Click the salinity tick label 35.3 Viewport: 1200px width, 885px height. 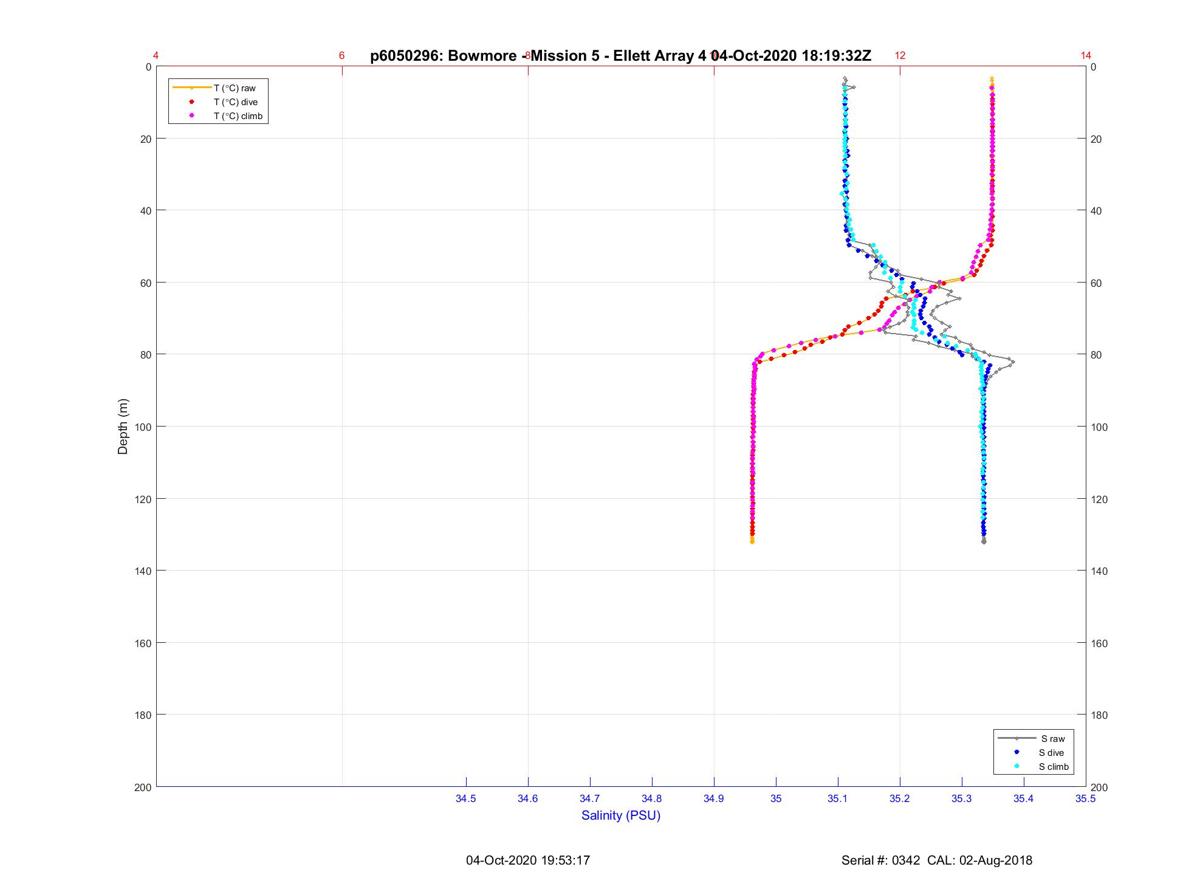pos(962,799)
